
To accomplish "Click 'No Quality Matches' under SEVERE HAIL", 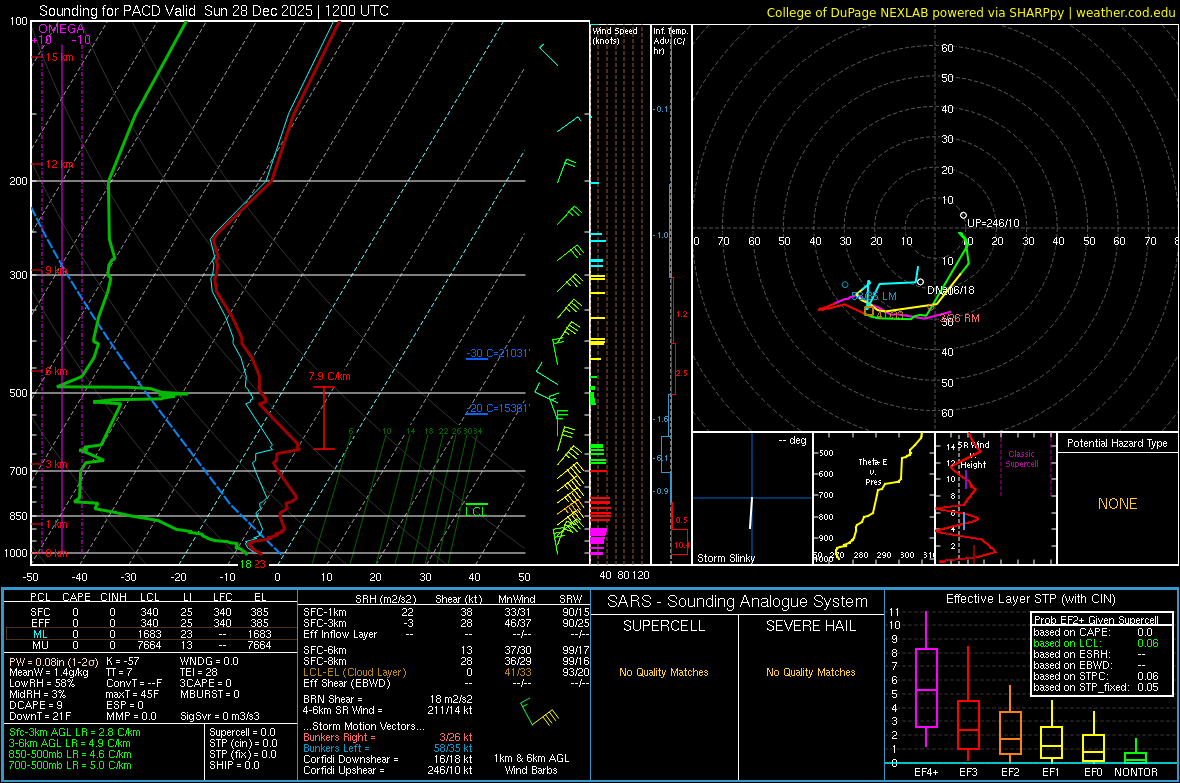I will click(811, 672).
